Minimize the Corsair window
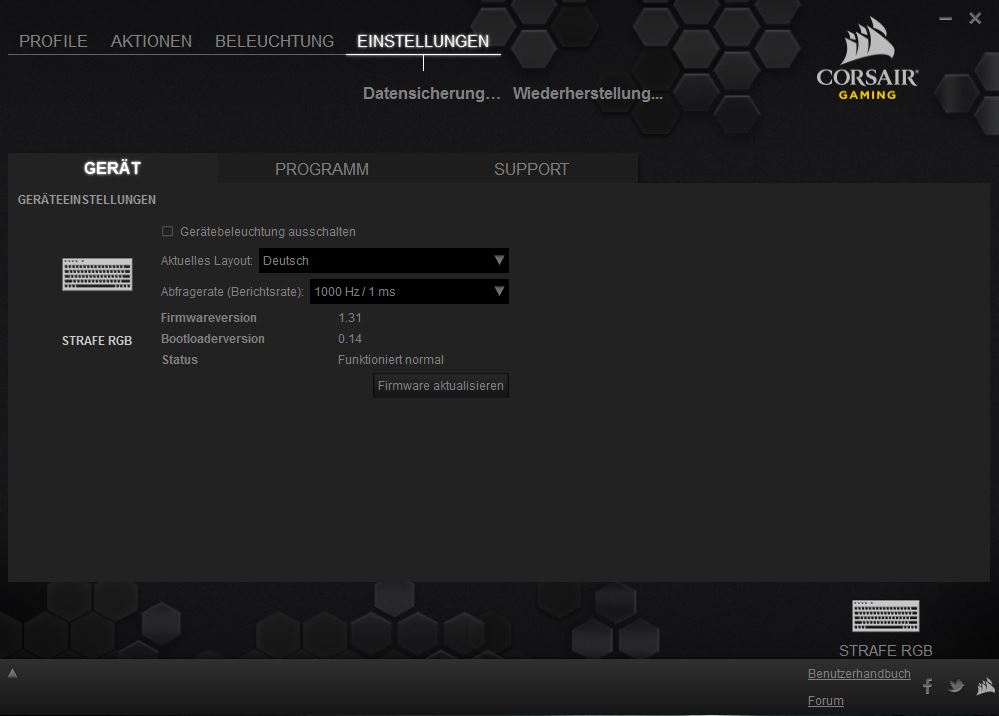Screen dimensions: 999x716 click(x=945, y=18)
